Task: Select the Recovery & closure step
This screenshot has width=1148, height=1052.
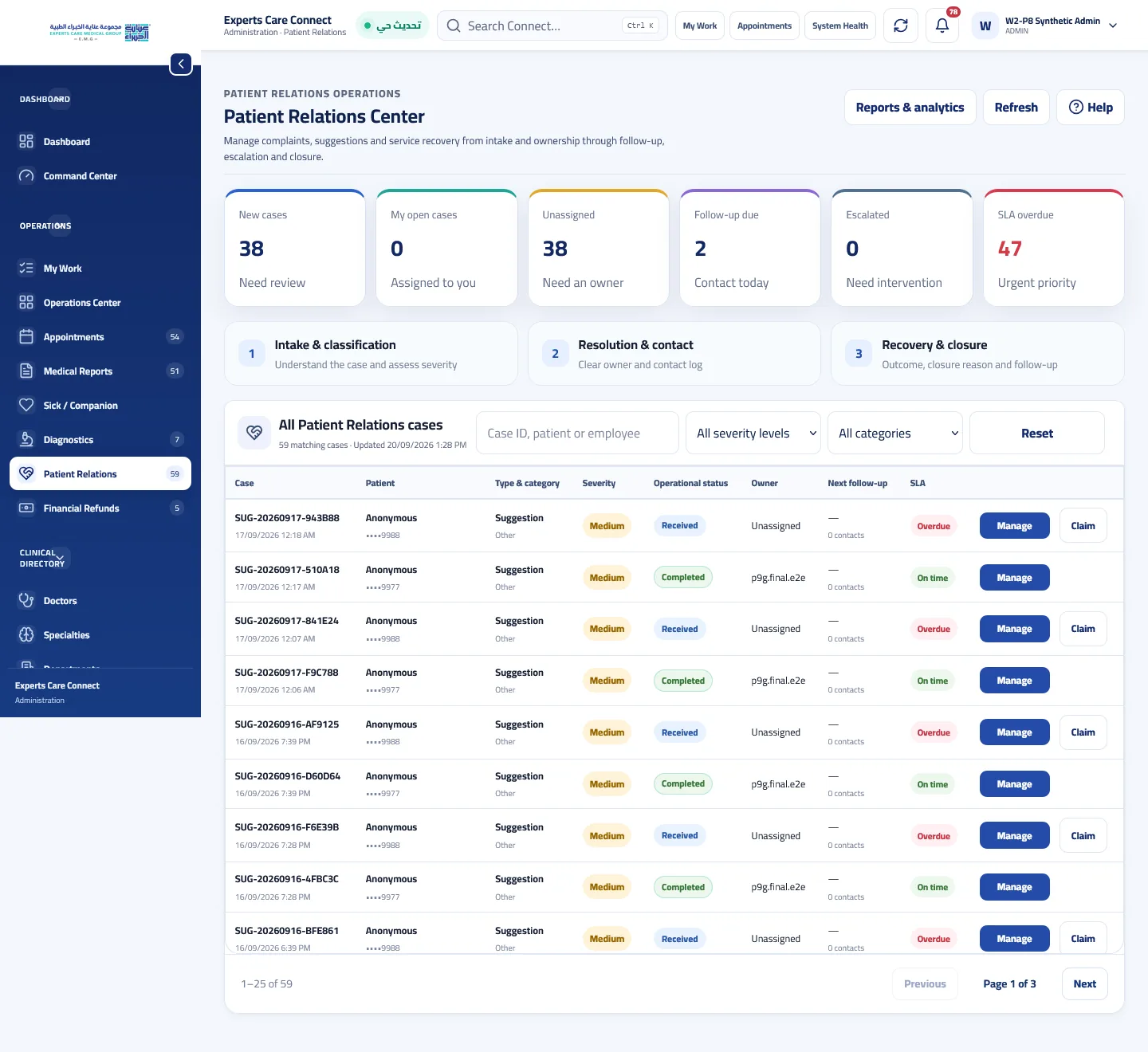Action: [977, 354]
